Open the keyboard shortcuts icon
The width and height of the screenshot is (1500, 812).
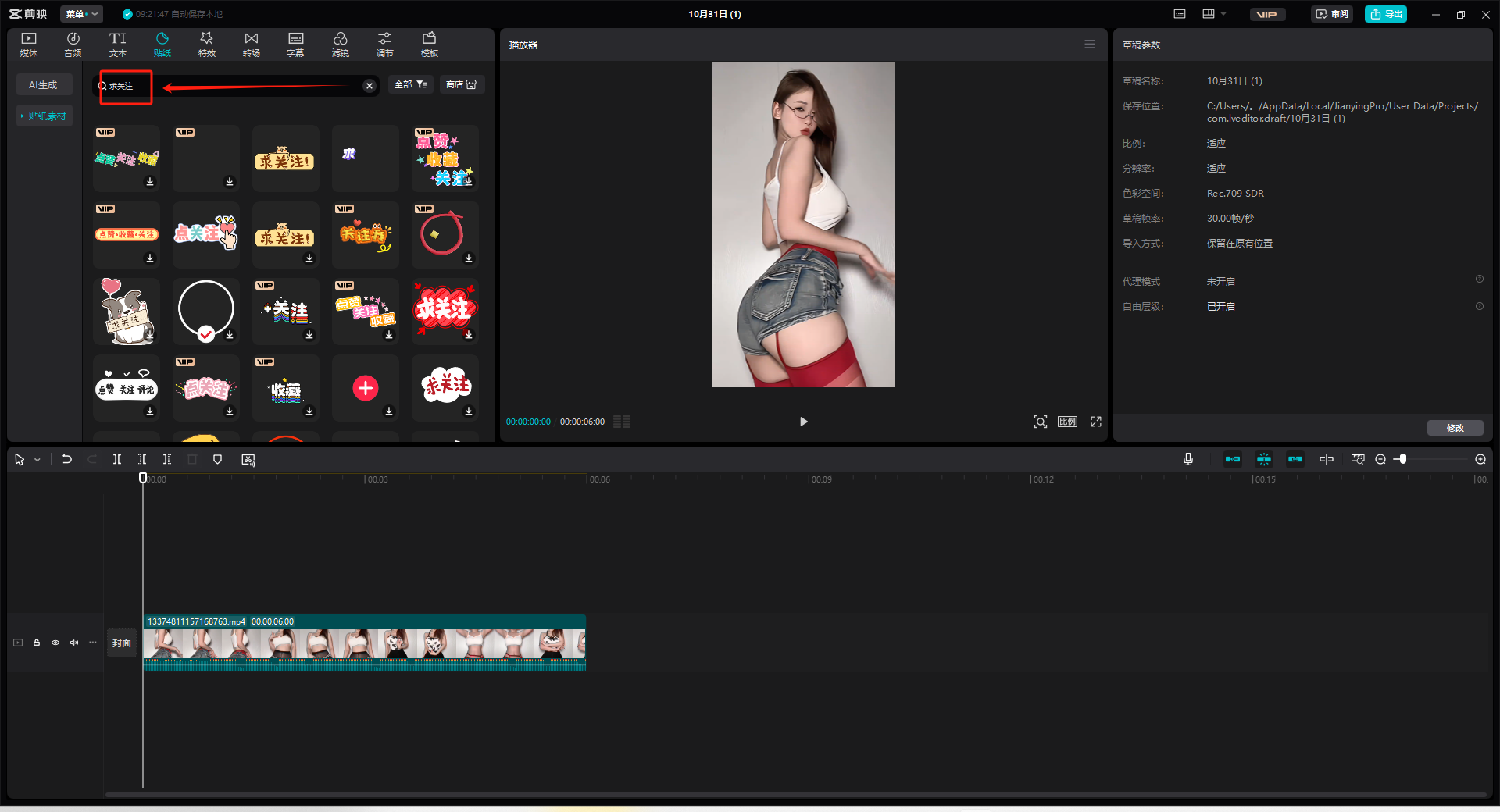click(1180, 14)
